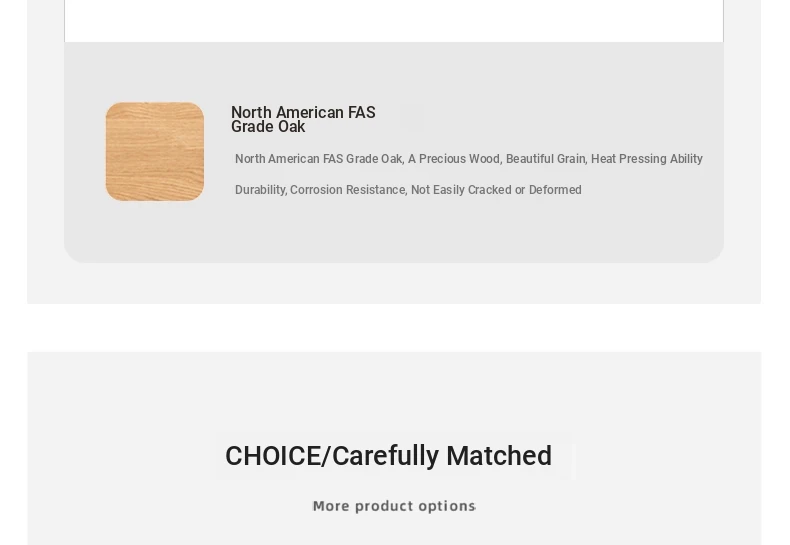Click the description line starting "North American FAS Grade Oak, A Precious"
790x545 pixels.
(469, 159)
